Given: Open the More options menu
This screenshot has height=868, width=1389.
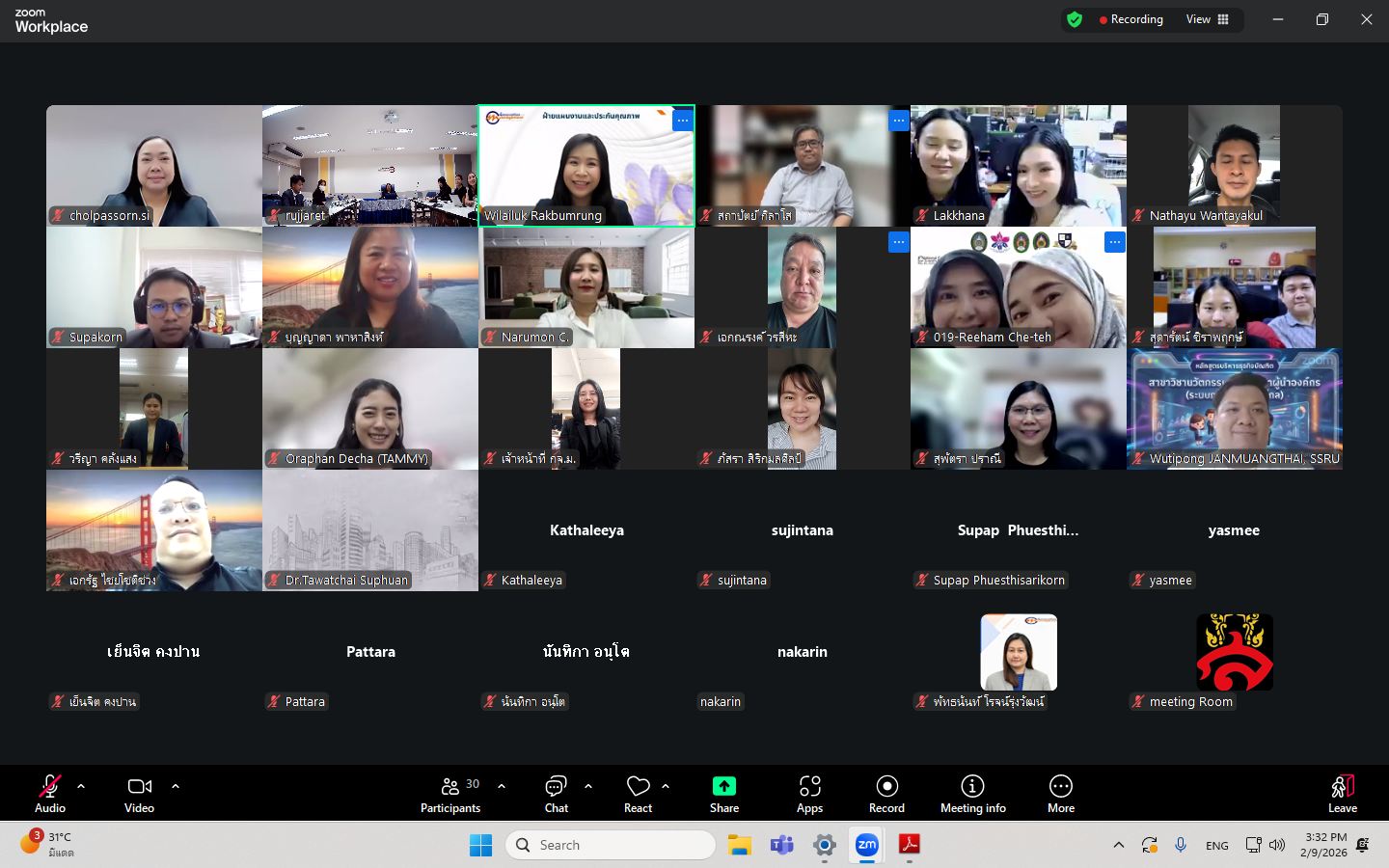Looking at the screenshot, I should (1060, 795).
